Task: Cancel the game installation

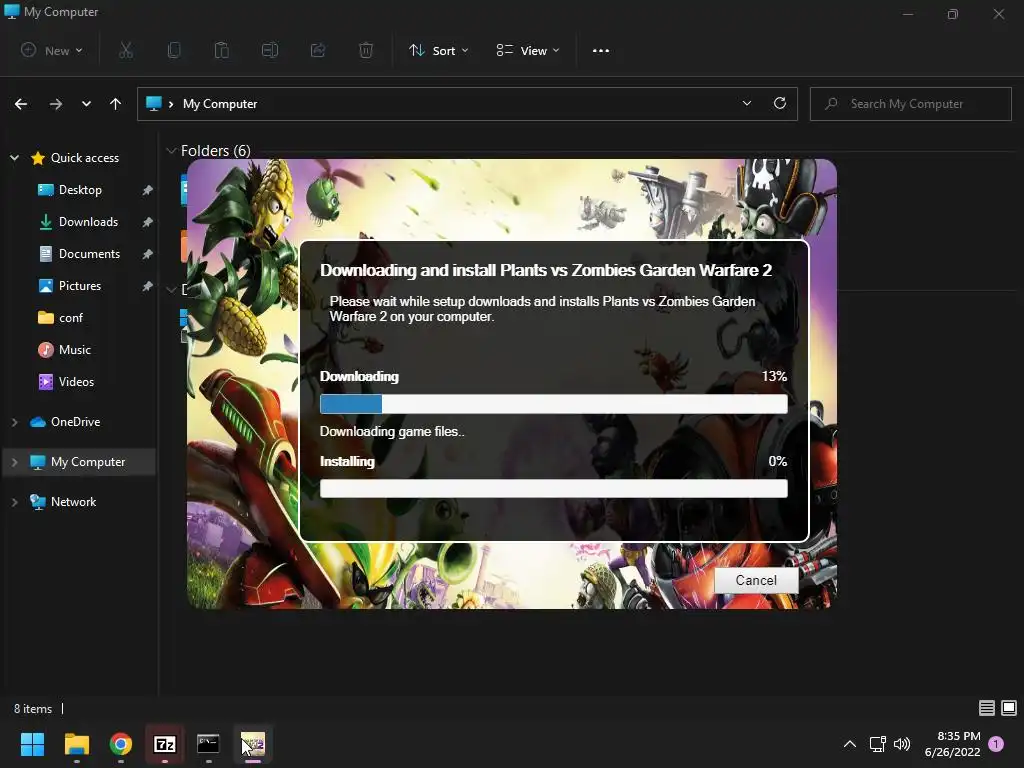Action: [756, 581]
